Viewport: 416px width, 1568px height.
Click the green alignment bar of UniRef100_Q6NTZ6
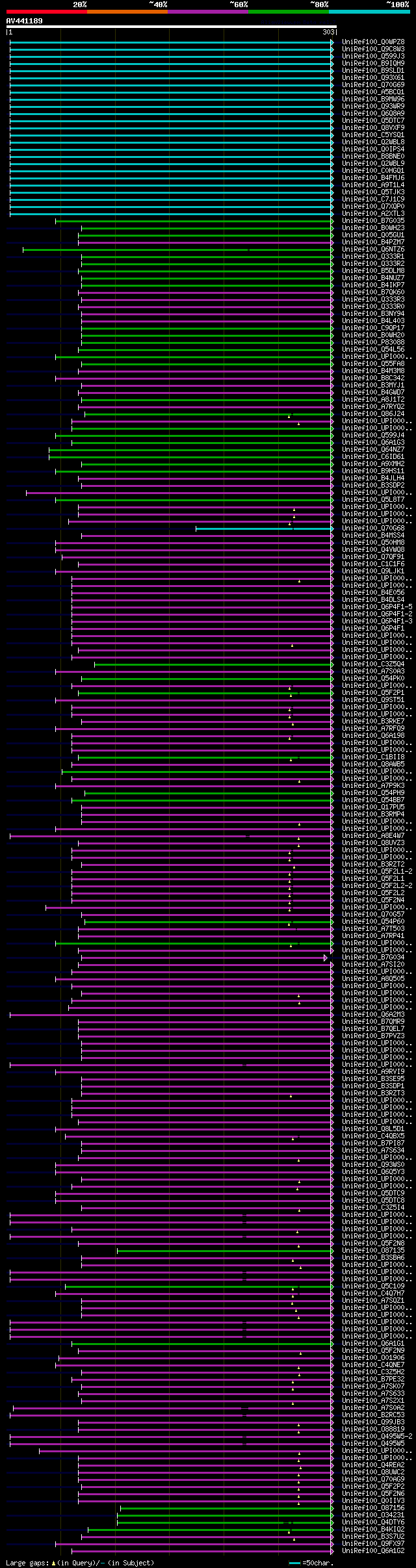(177, 249)
